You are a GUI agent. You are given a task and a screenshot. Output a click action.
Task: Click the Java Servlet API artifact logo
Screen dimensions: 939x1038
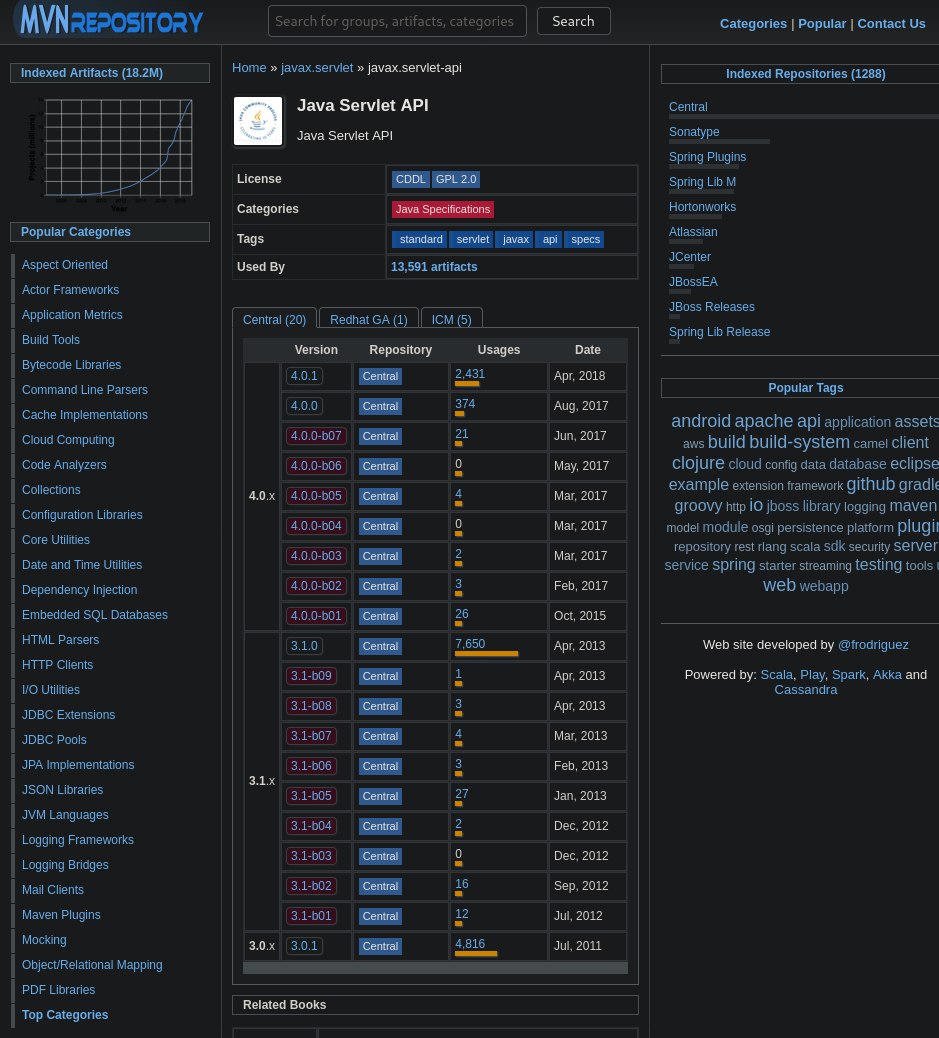(258, 121)
